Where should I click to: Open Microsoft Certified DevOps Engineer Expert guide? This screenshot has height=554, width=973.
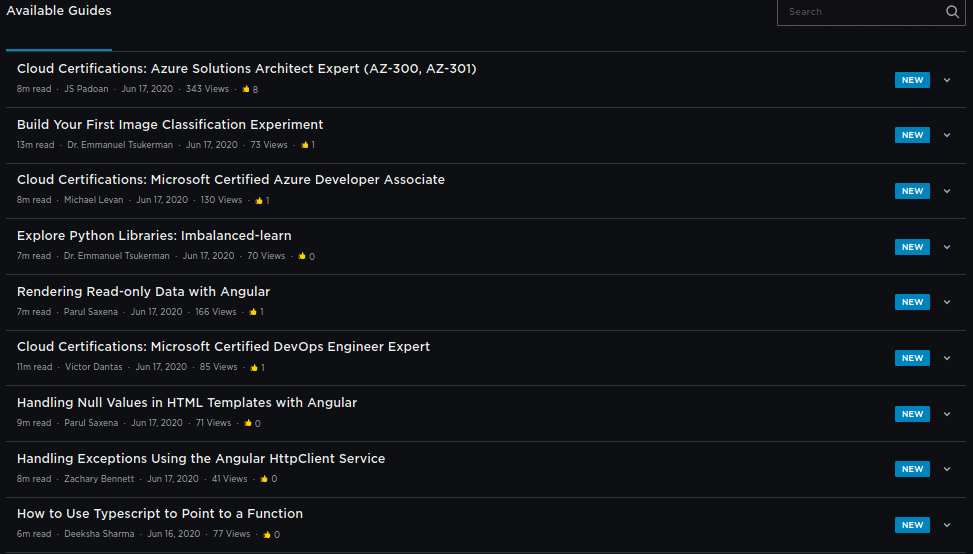click(x=223, y=347)
